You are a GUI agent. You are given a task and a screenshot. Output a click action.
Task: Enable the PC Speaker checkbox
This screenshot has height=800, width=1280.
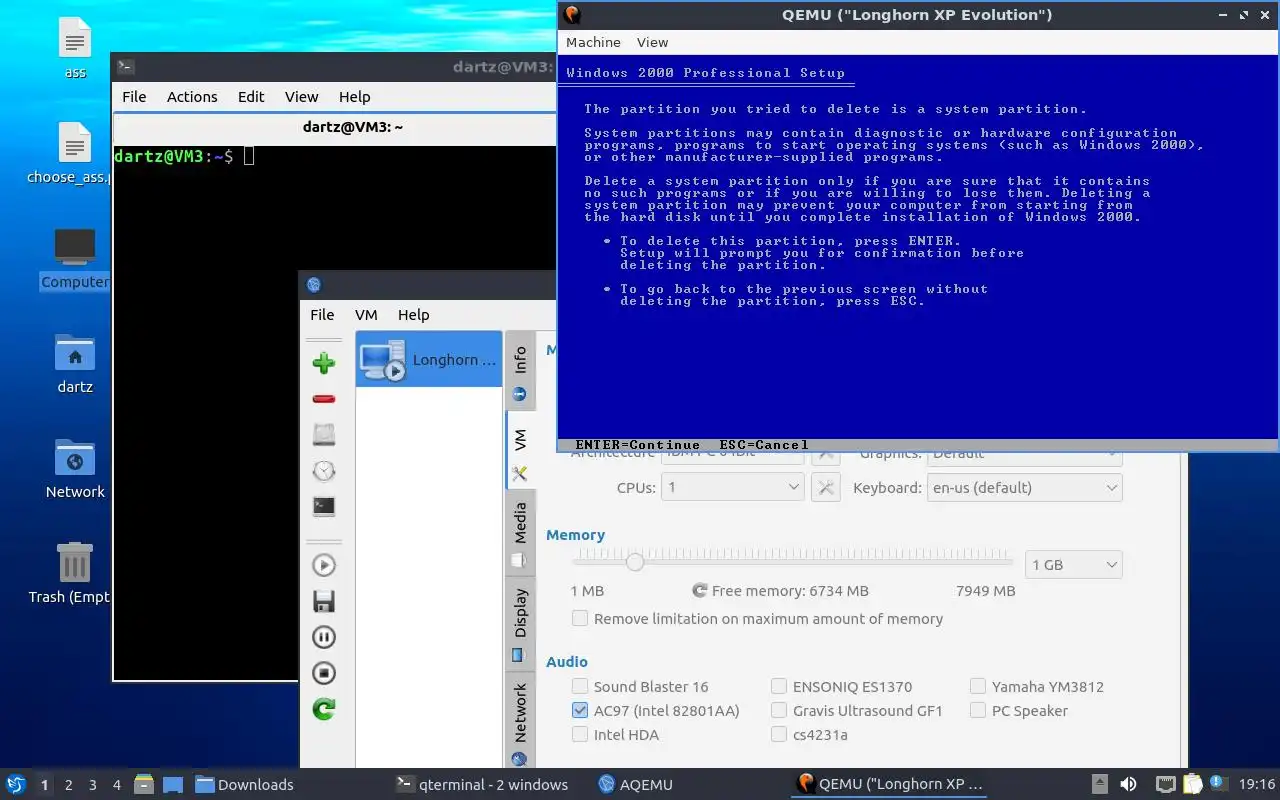pos(978,710)
